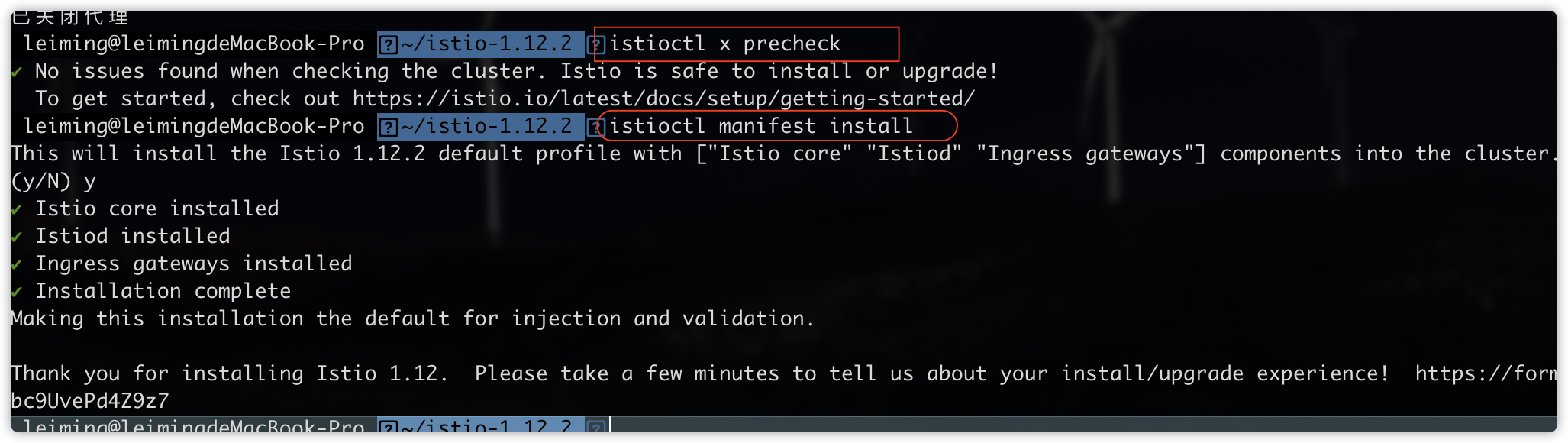
Task: Click the glyph box before the first '~/istio-1.12.2' path
Action: [389, 44]
